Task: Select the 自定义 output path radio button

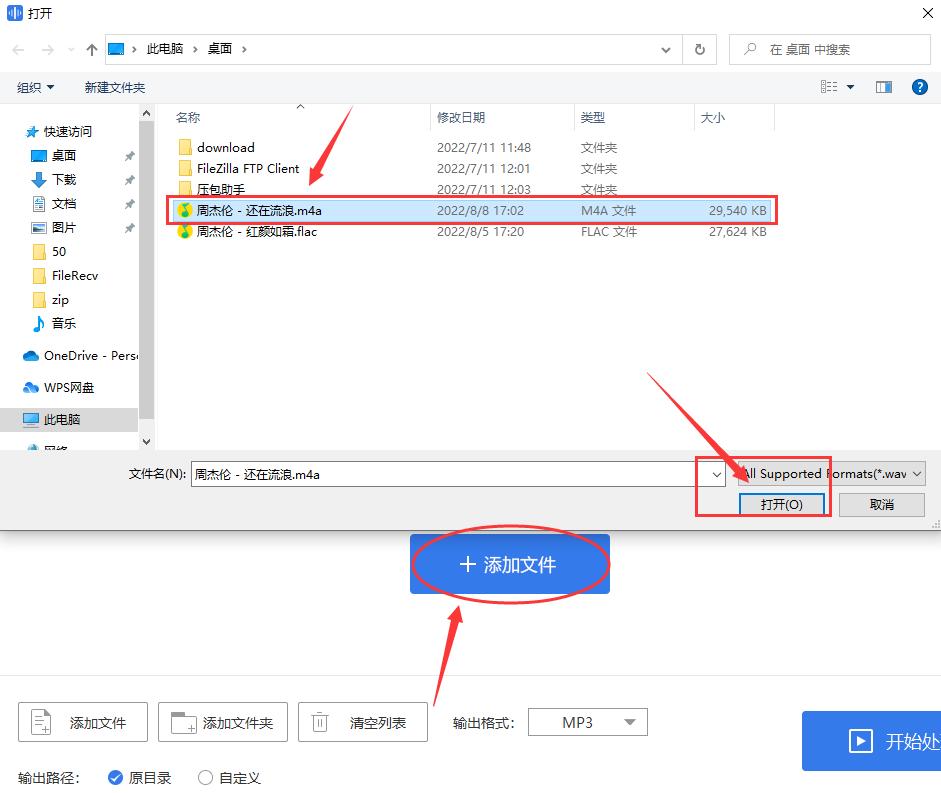Action: (203, 776)
